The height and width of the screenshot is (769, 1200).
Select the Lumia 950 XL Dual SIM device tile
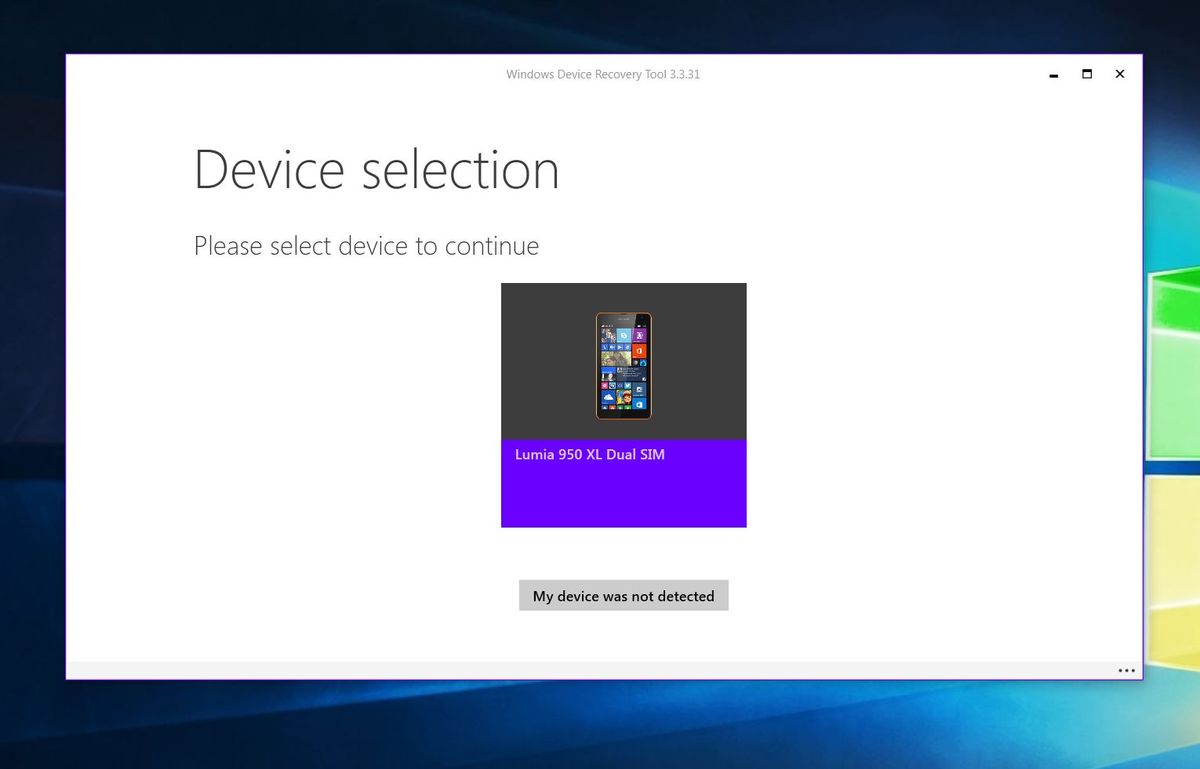point(623,404)
